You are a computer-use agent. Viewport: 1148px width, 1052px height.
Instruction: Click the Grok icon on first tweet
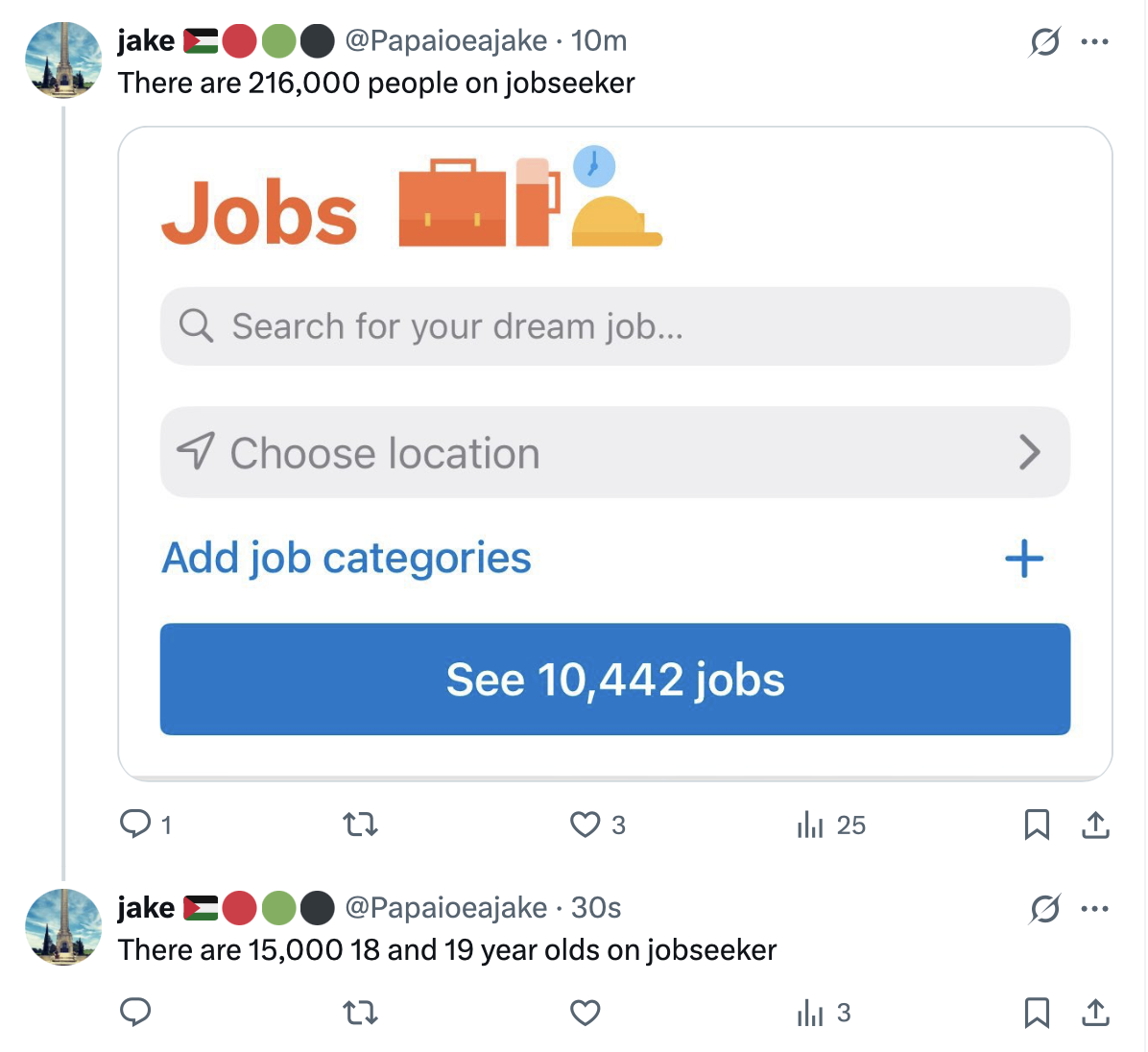click(1044, 42)
